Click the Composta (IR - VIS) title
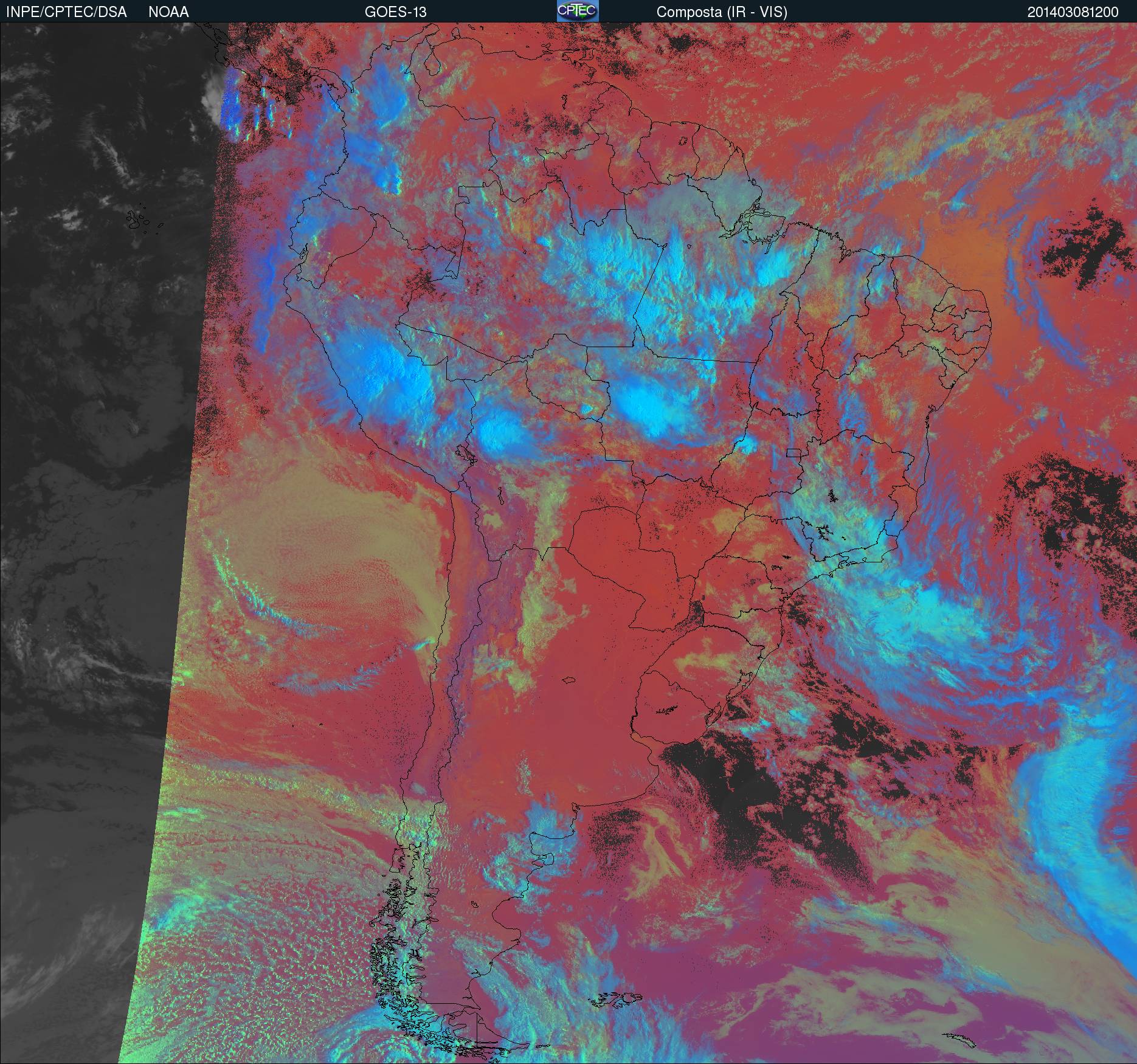1137x1064 pixels. pyautogui.click(x=722, y=12)
